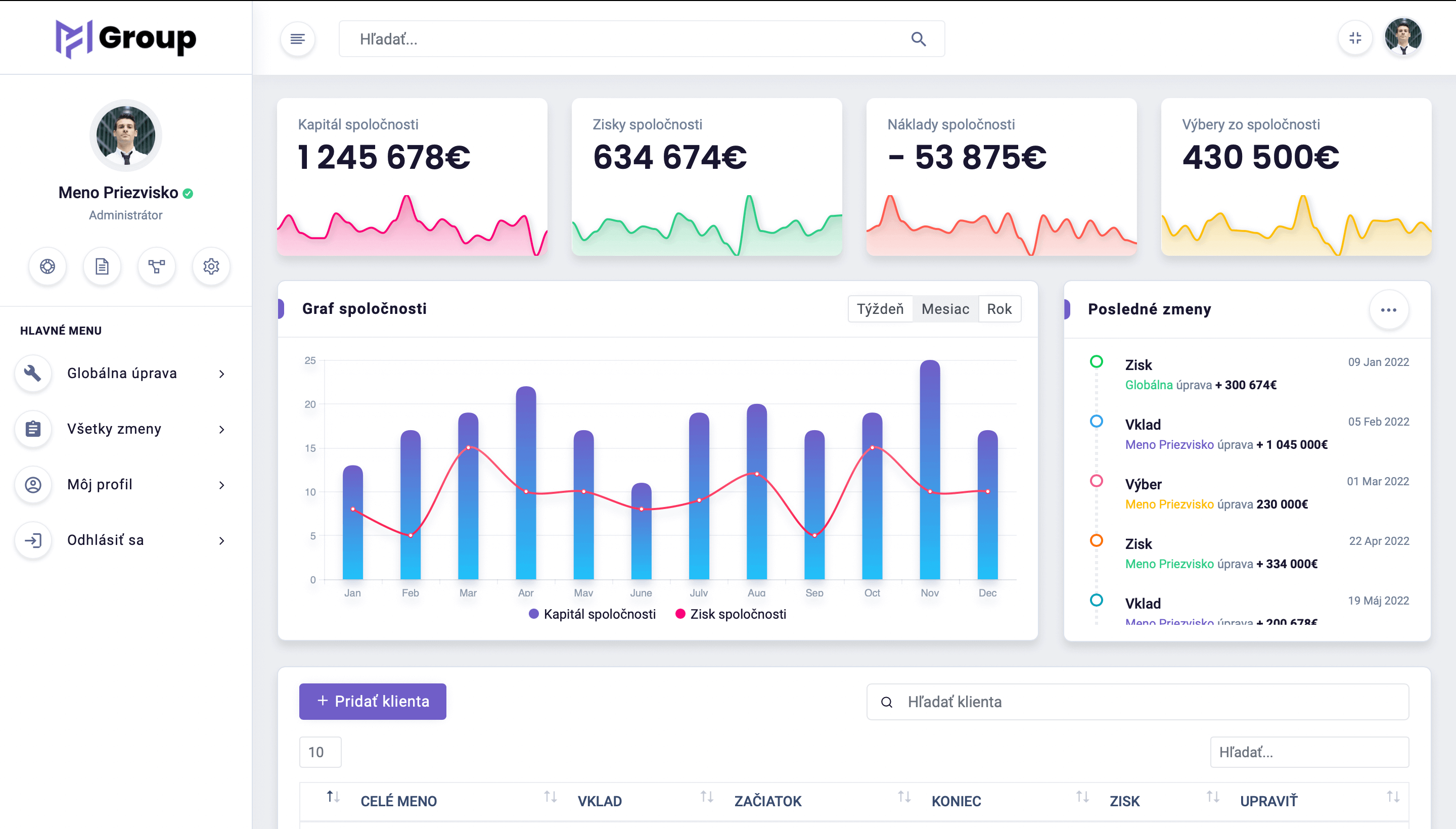Click the blue timeline marker for Vklad 05 Feb
This screenshot has width=1456, height=829.
(x=1096, y=422)
